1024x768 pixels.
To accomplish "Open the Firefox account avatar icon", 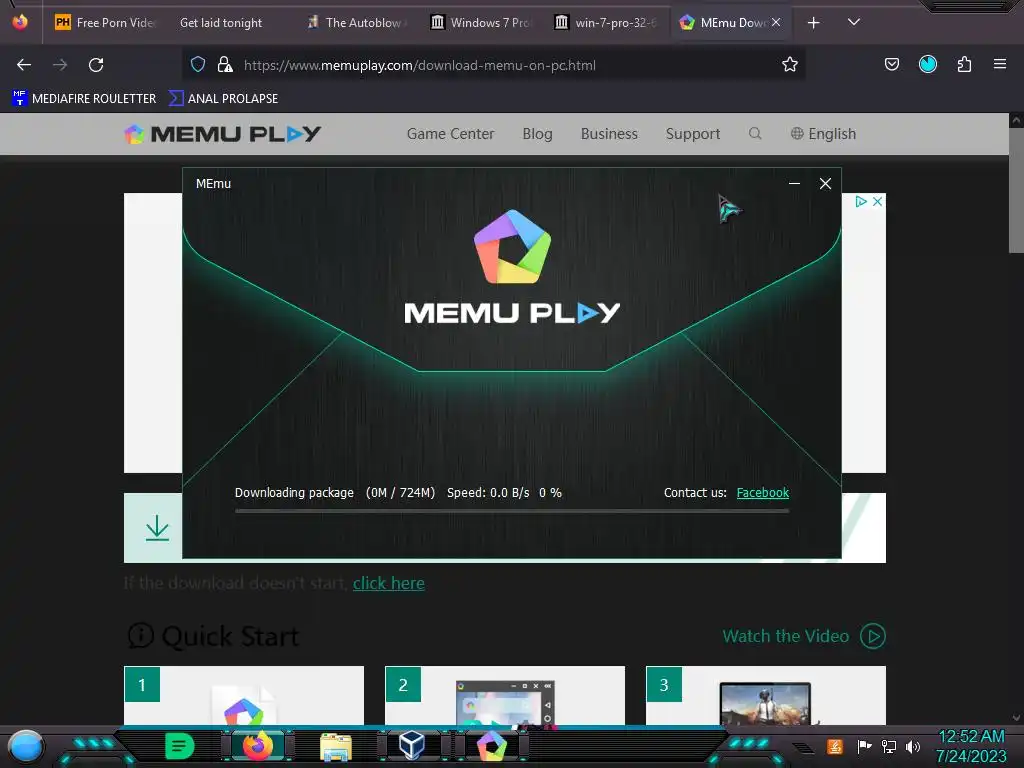I will pyautogui.click(x=927, y=64).
